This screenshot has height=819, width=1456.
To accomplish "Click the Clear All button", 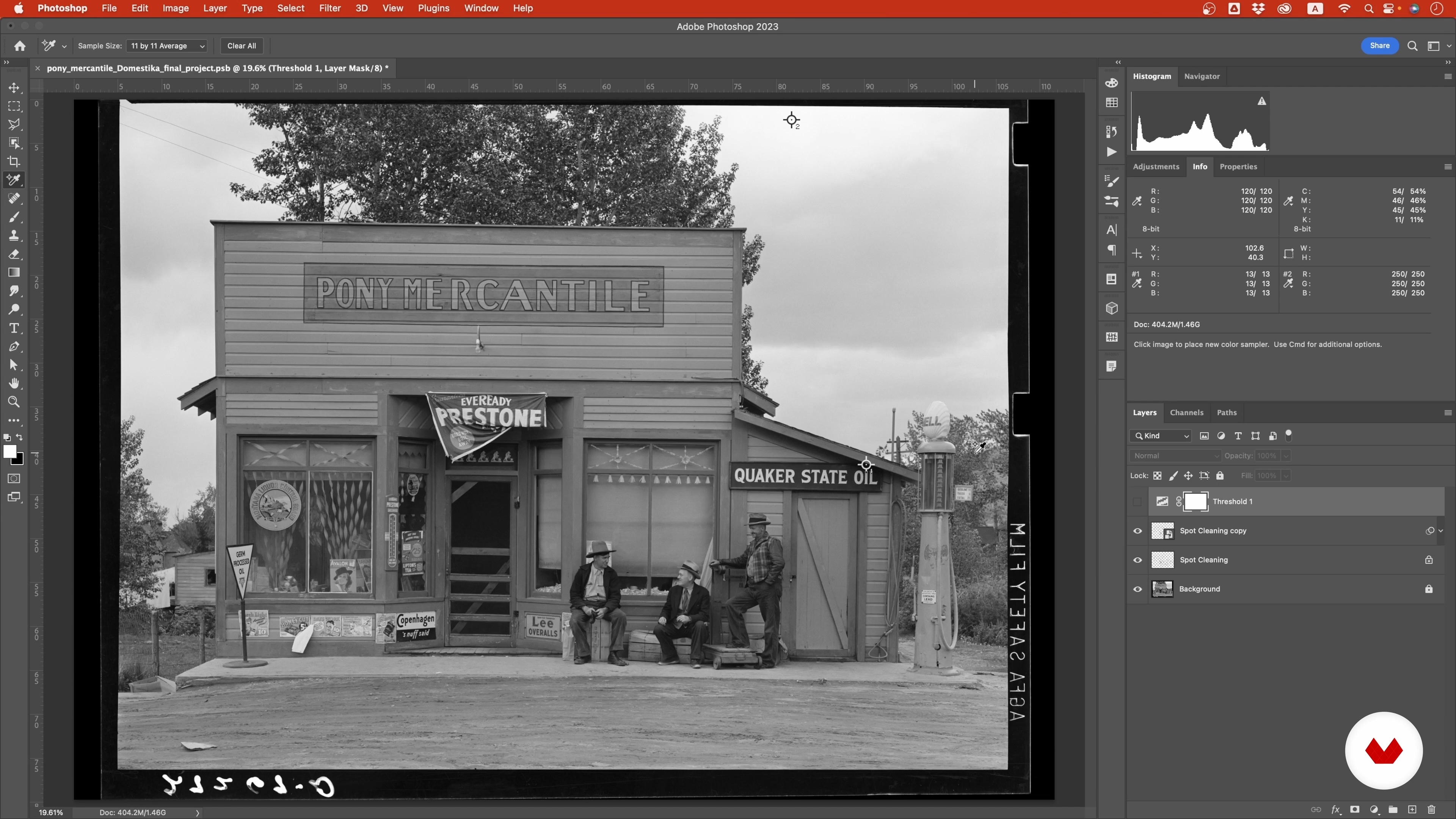I will click(242, 46).
